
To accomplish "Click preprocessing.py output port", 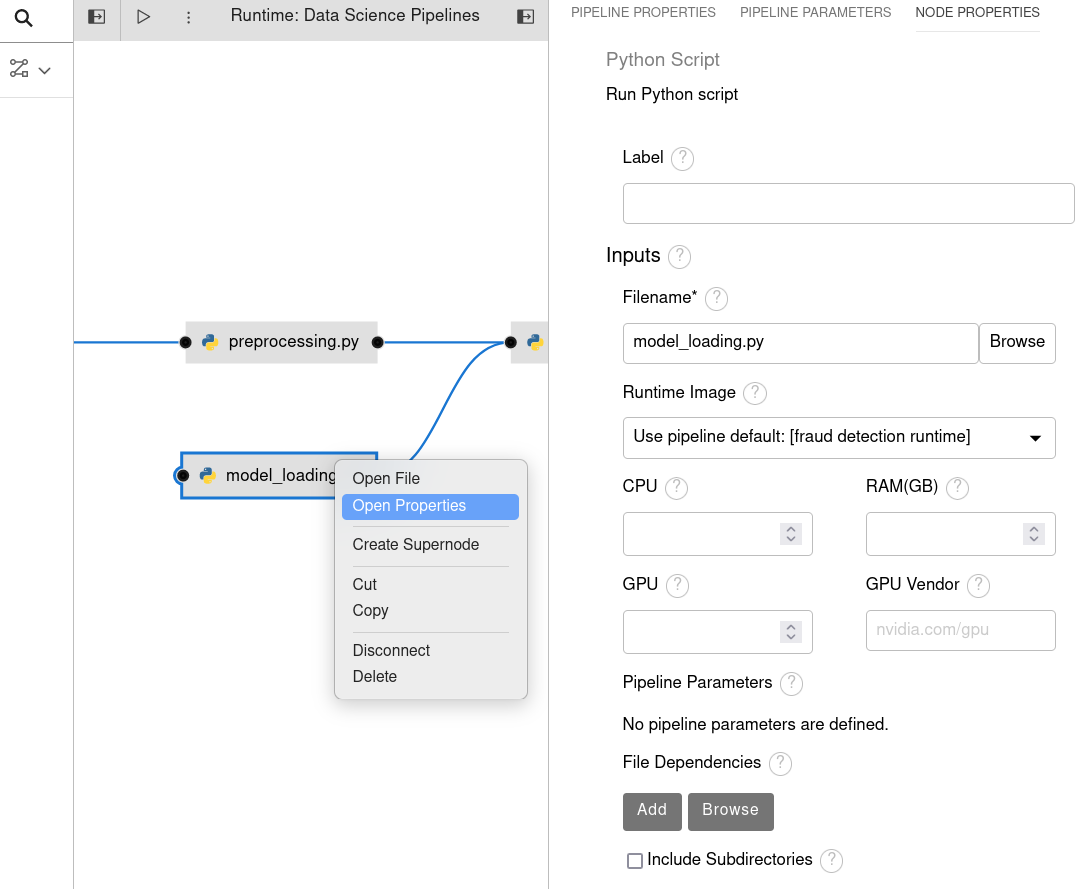I will 378,342.
